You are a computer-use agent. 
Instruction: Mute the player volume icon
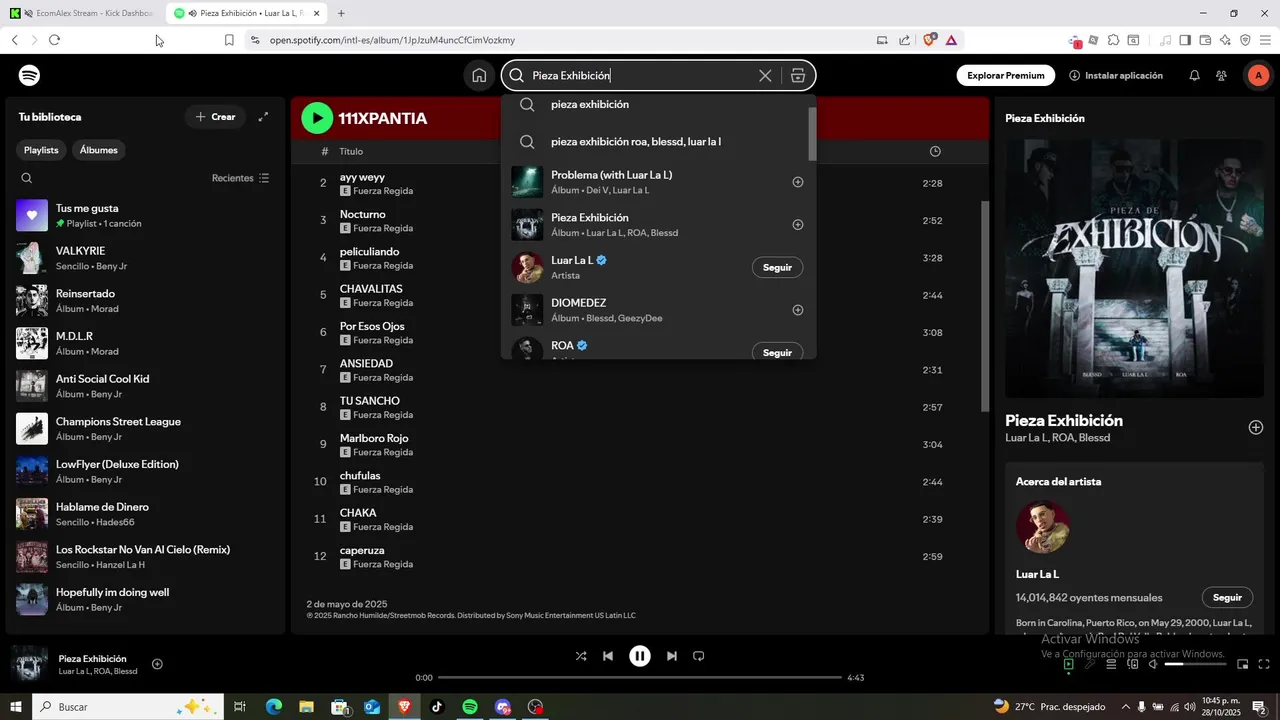point(1154,664)
